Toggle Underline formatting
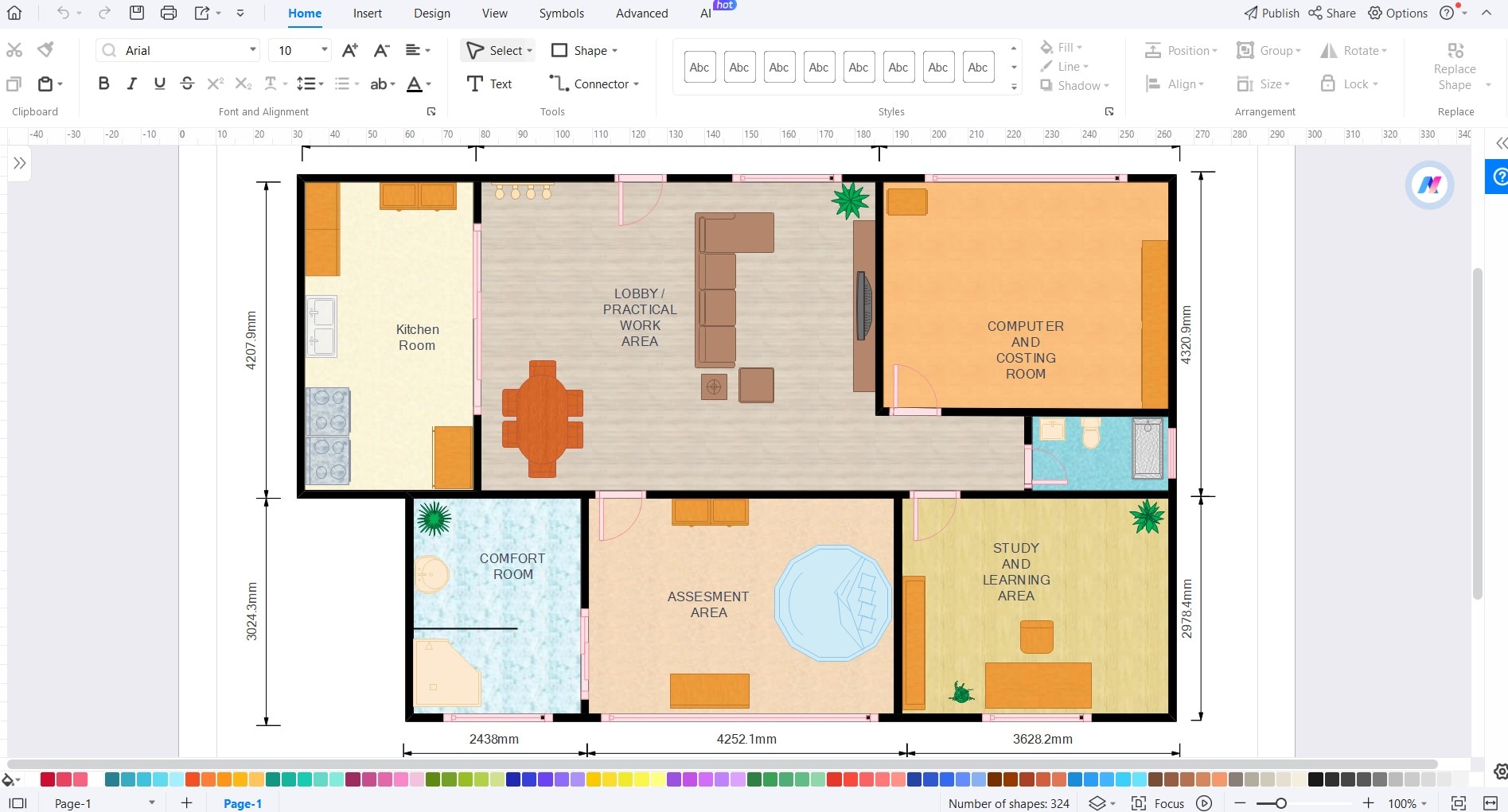 coord(160,84)
